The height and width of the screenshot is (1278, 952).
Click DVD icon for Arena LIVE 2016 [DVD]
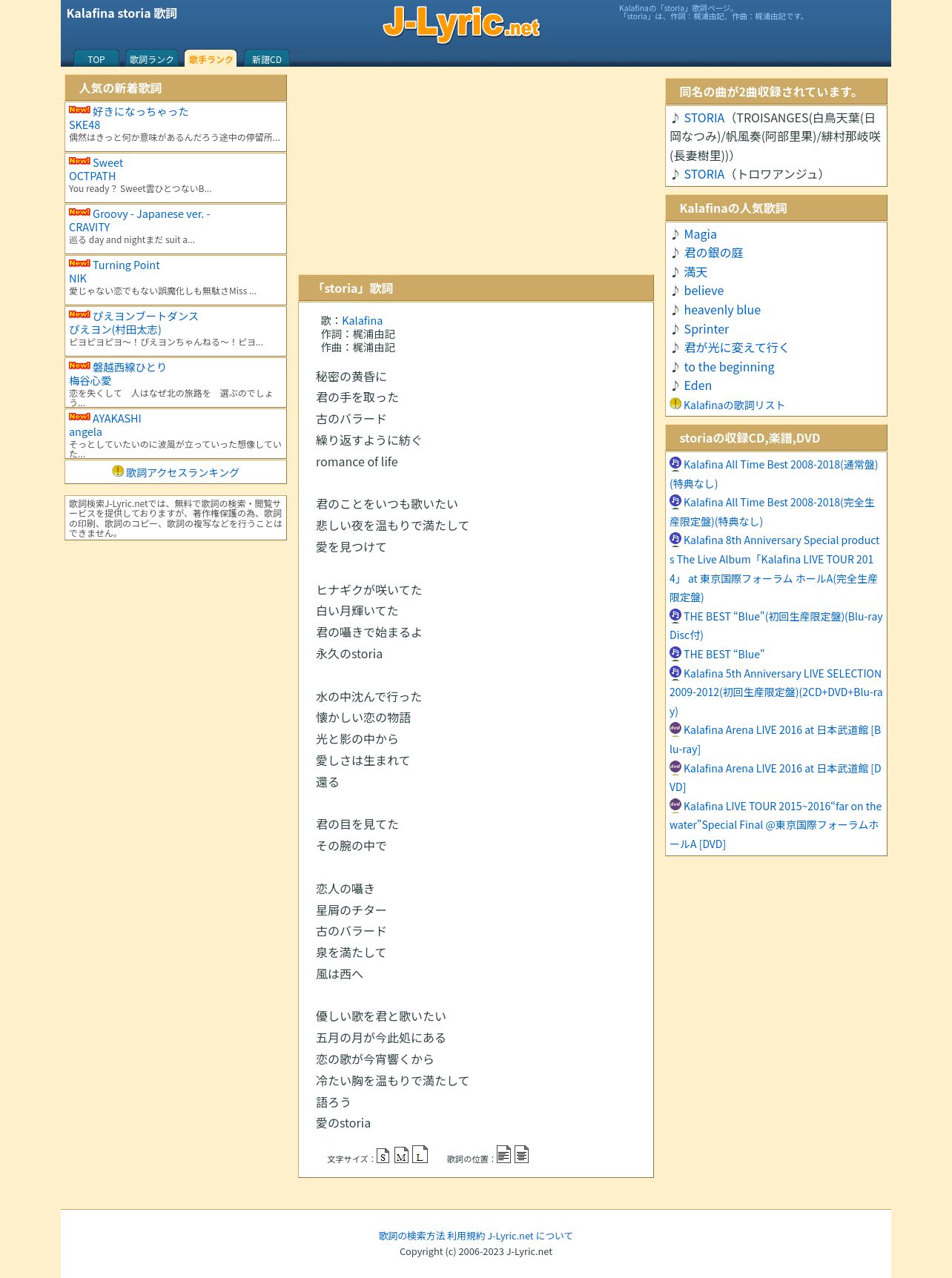tap(675, 767)
